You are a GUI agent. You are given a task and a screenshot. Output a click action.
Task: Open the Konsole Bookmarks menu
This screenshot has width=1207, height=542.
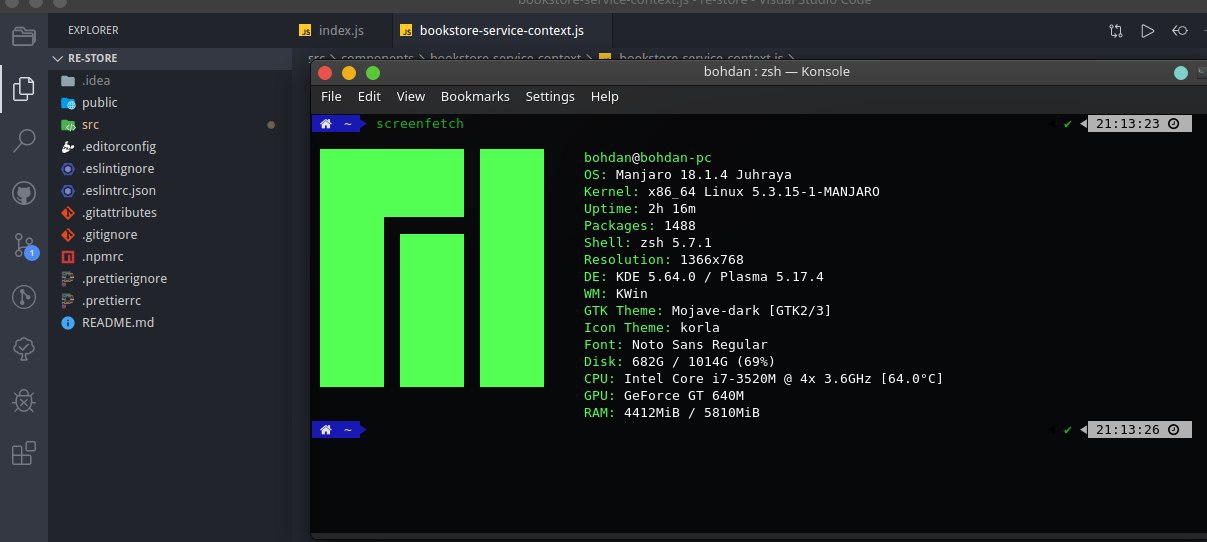475,97
